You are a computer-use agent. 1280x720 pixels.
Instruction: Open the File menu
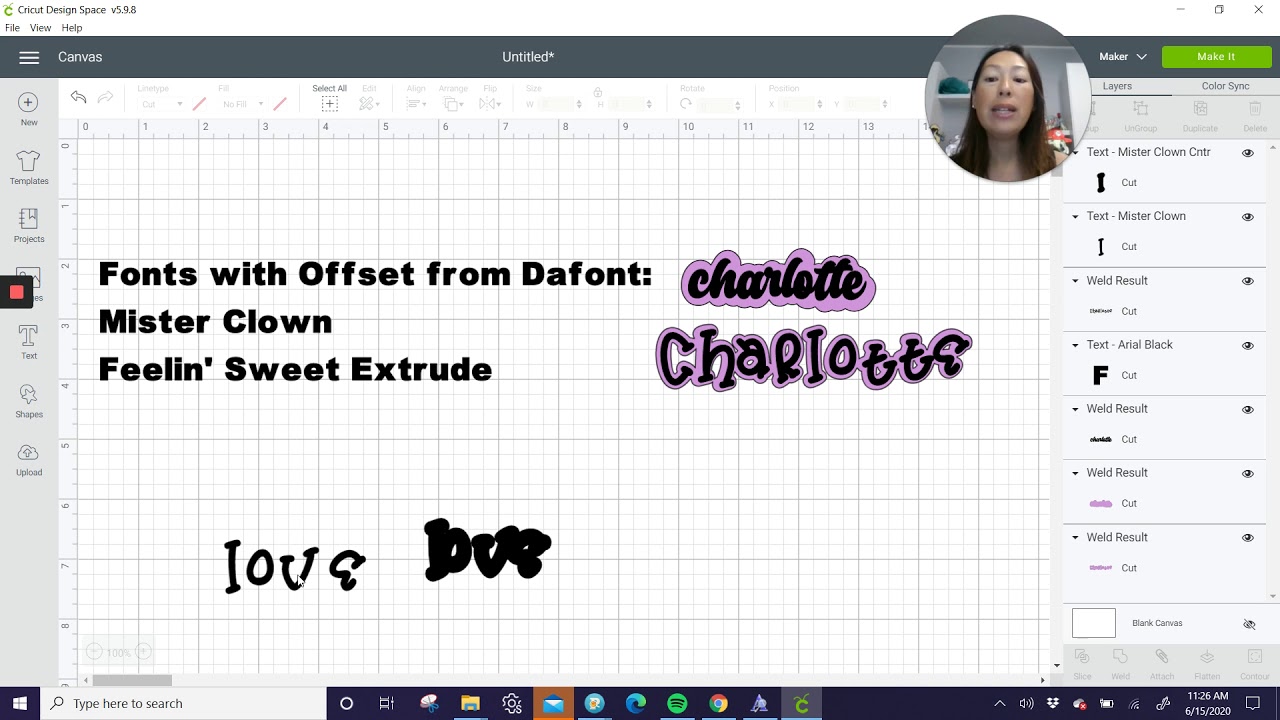pos(12,28)
